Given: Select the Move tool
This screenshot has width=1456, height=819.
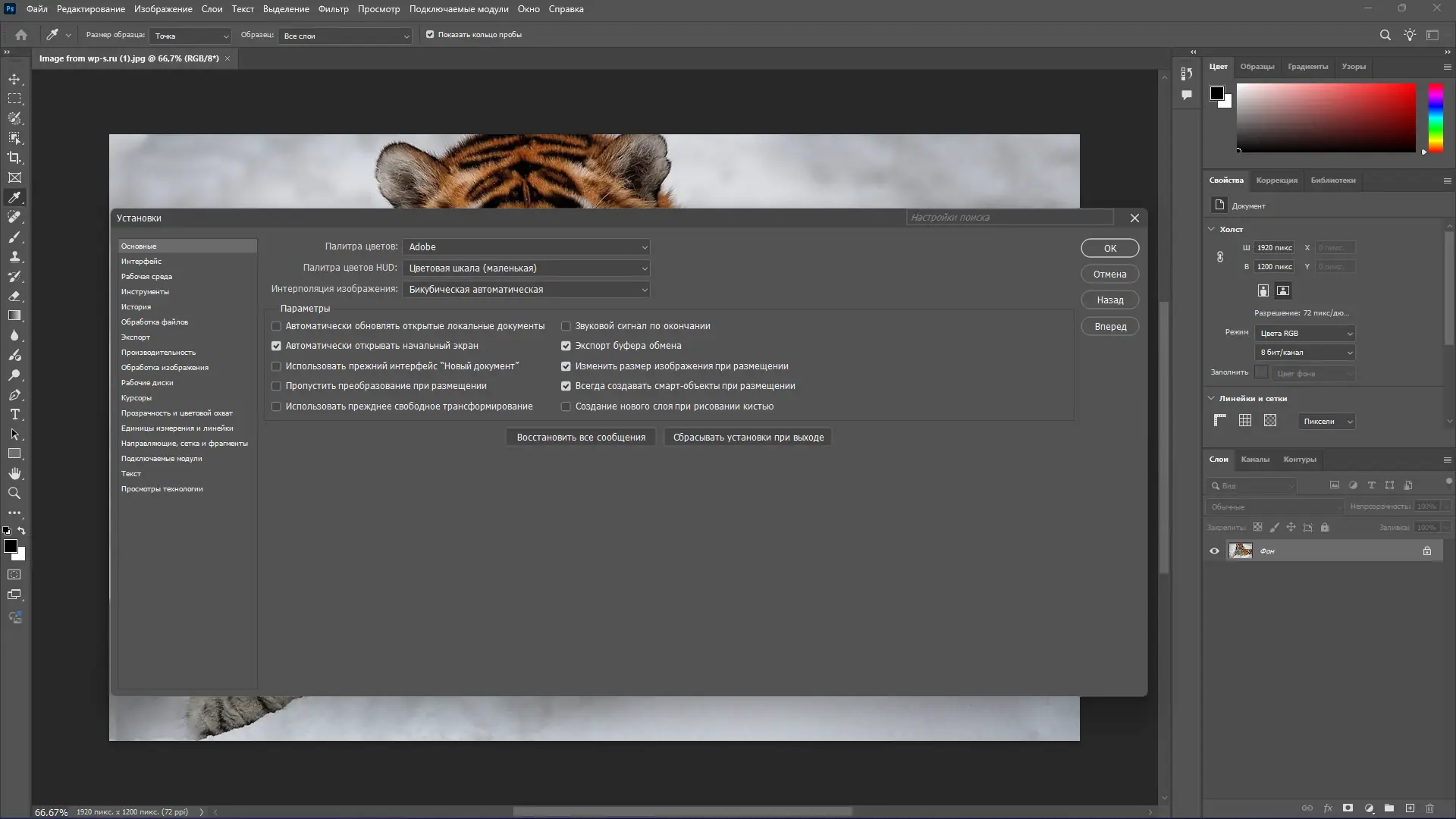Looking at the screenshot, I should pyautogui.click(x=14, y=79).
